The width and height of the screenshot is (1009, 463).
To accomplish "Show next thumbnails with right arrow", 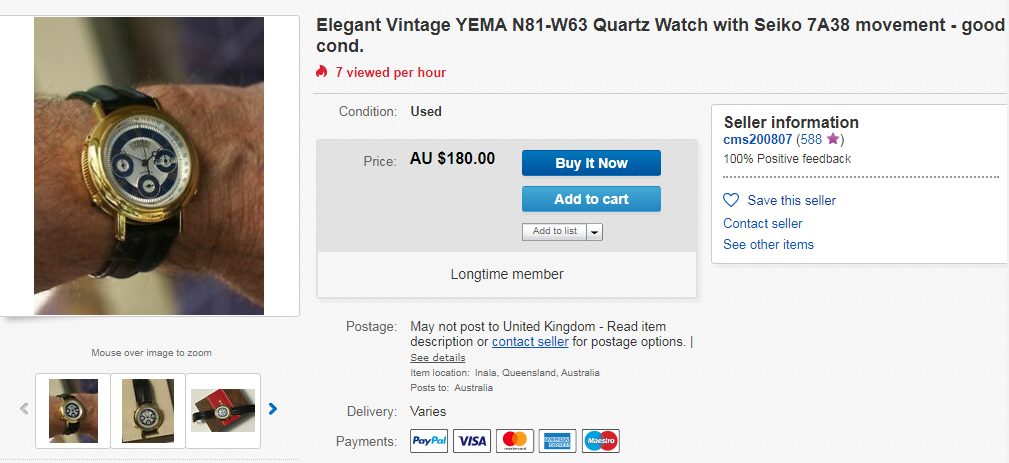I will [272, 408].
